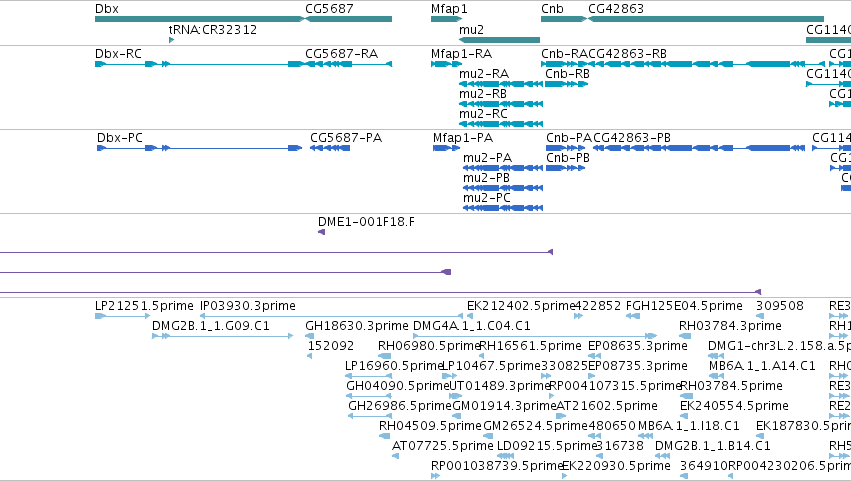Click the LP16960.5prime EST label
Viewport: 851px width, 481px height.
(x=395, y=366)
